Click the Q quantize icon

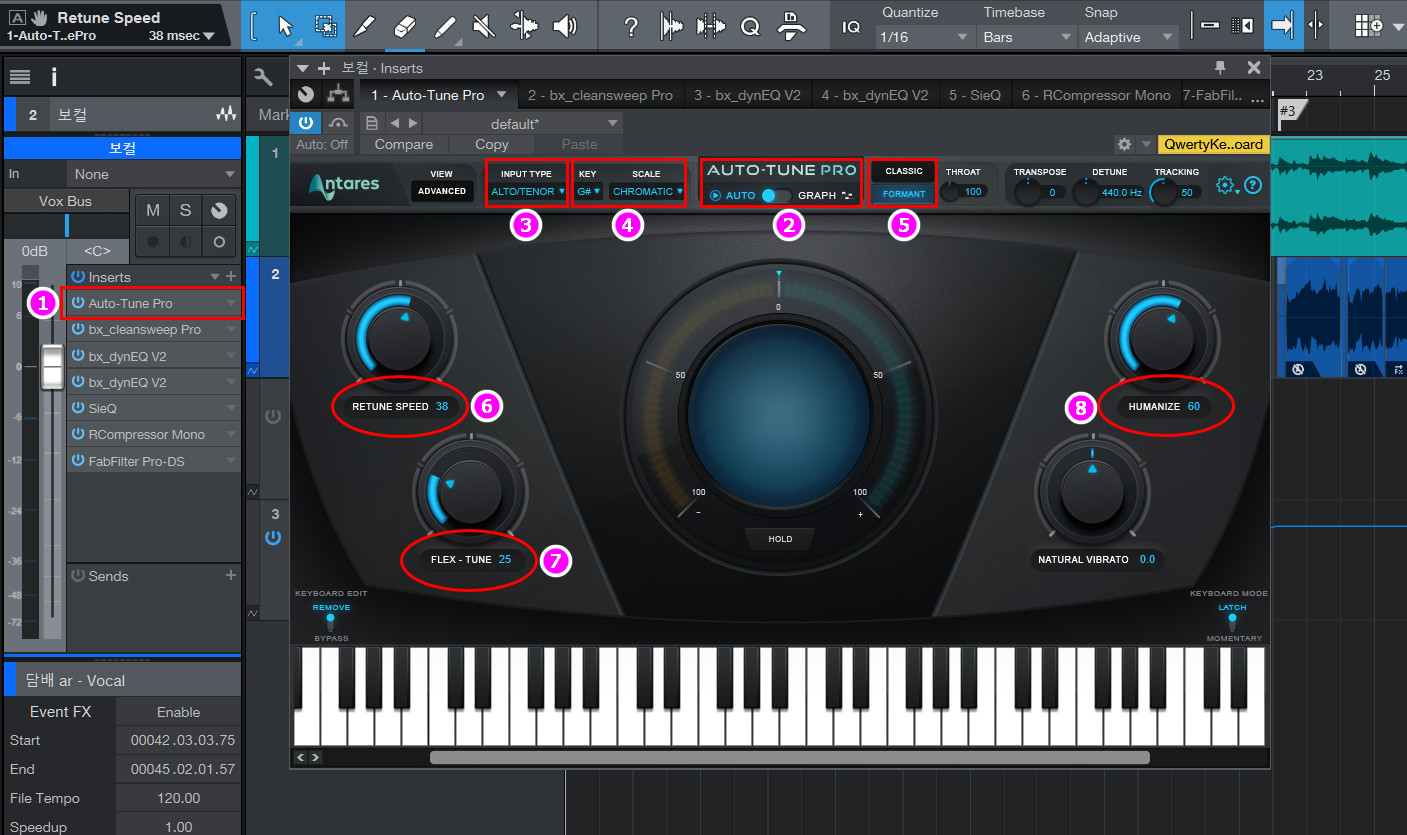[750, 28]
